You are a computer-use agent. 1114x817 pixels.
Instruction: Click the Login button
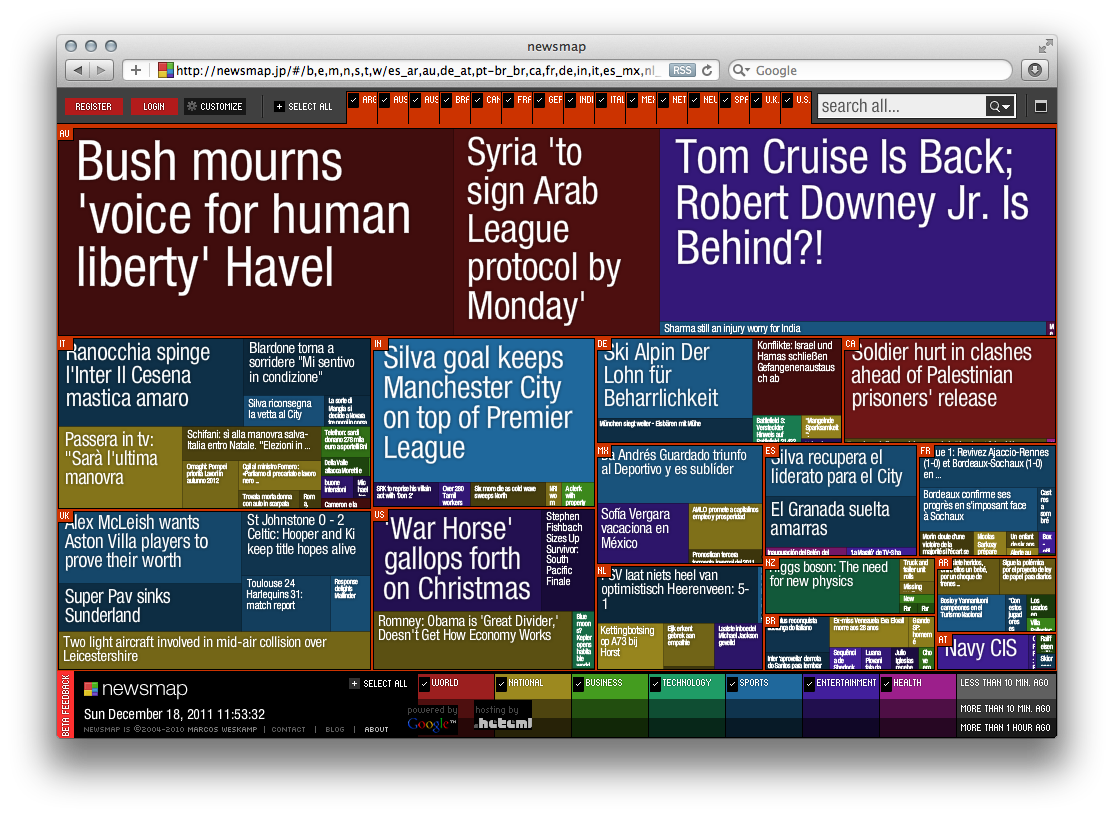[x=154, y=106]
